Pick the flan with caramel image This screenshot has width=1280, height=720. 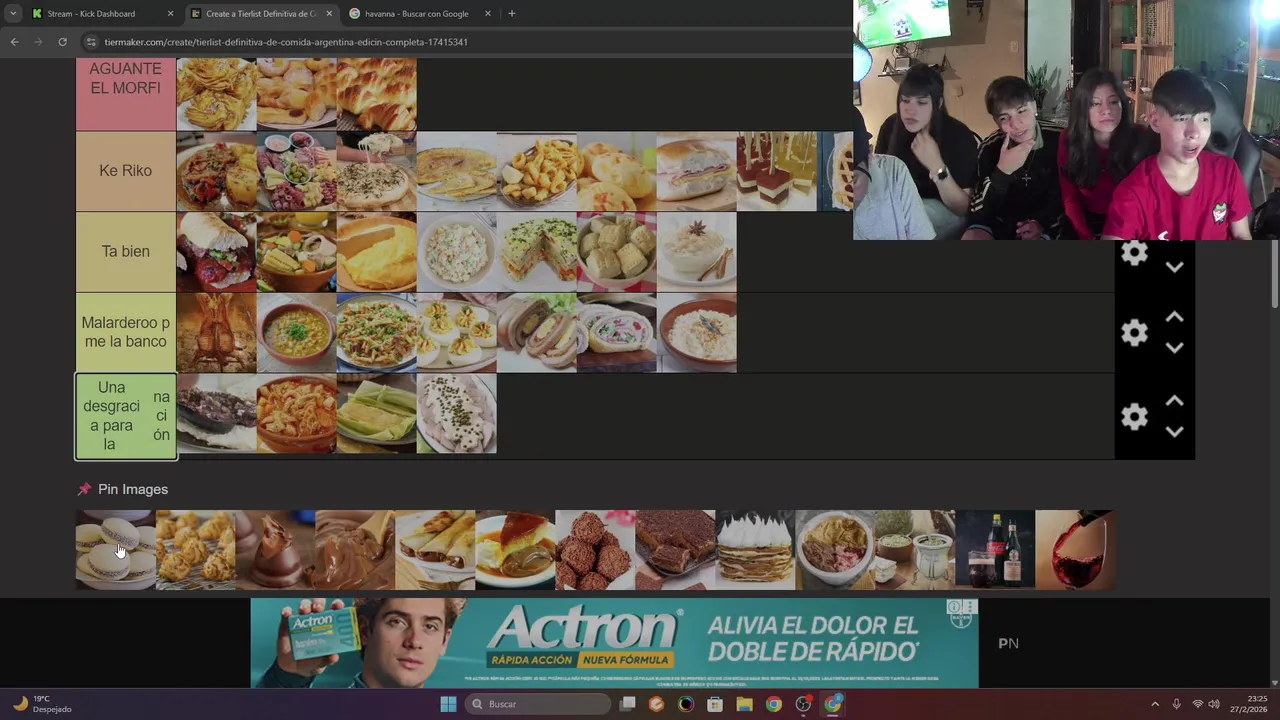click(515, 550)
